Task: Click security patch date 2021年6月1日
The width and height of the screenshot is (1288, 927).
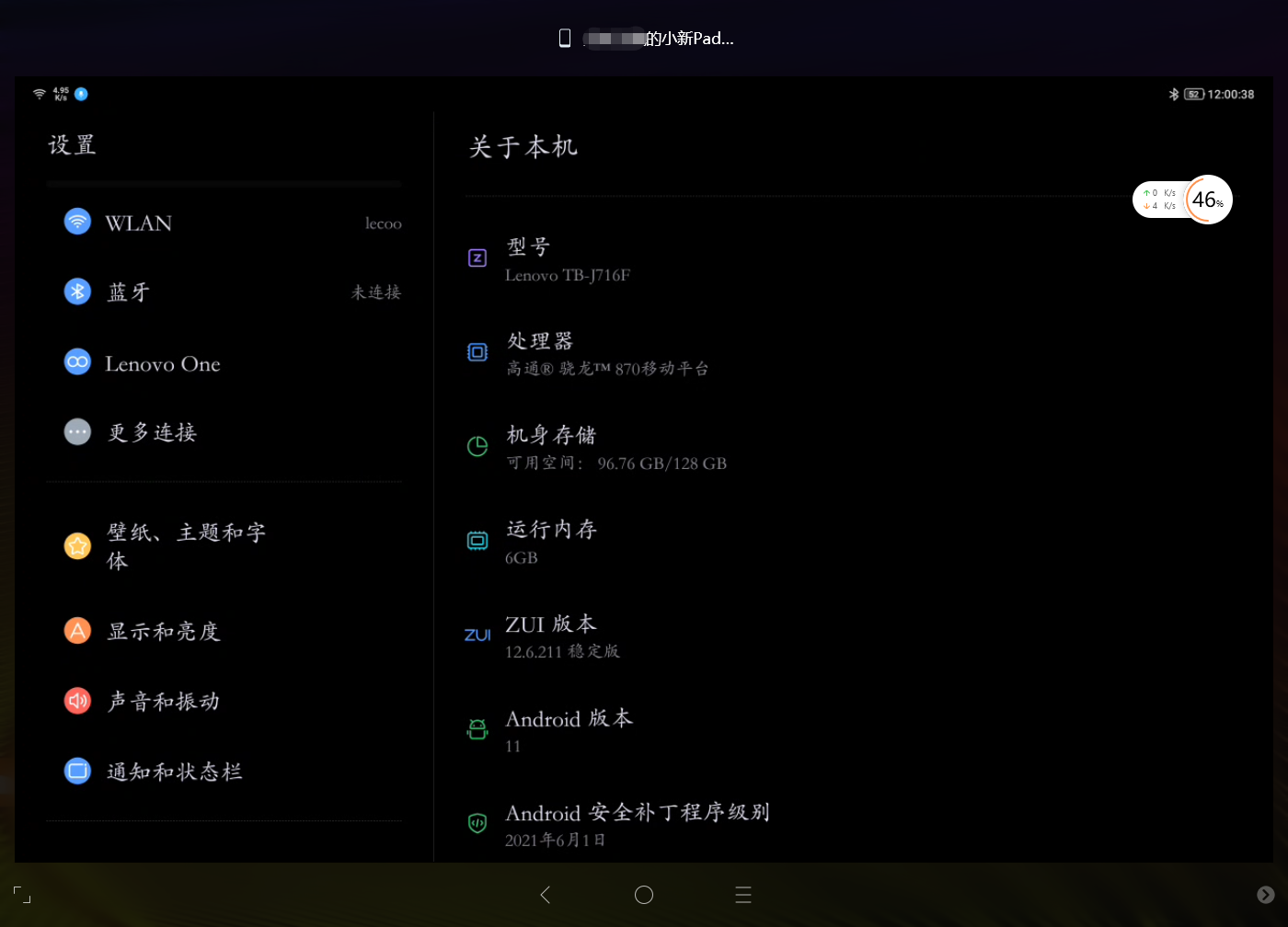Action: [x=556, y=840]
